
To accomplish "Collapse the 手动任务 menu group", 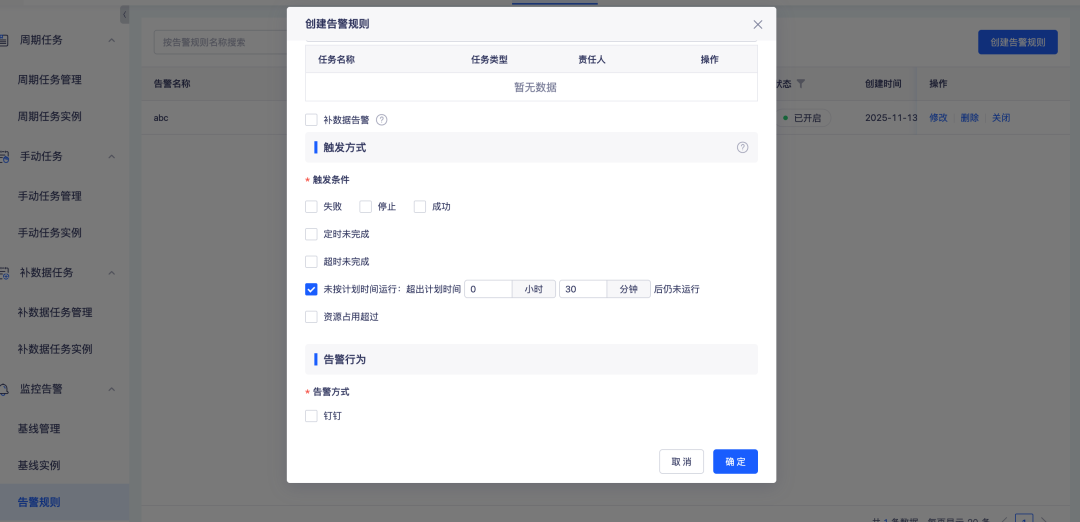I will [x=112, y=157].
